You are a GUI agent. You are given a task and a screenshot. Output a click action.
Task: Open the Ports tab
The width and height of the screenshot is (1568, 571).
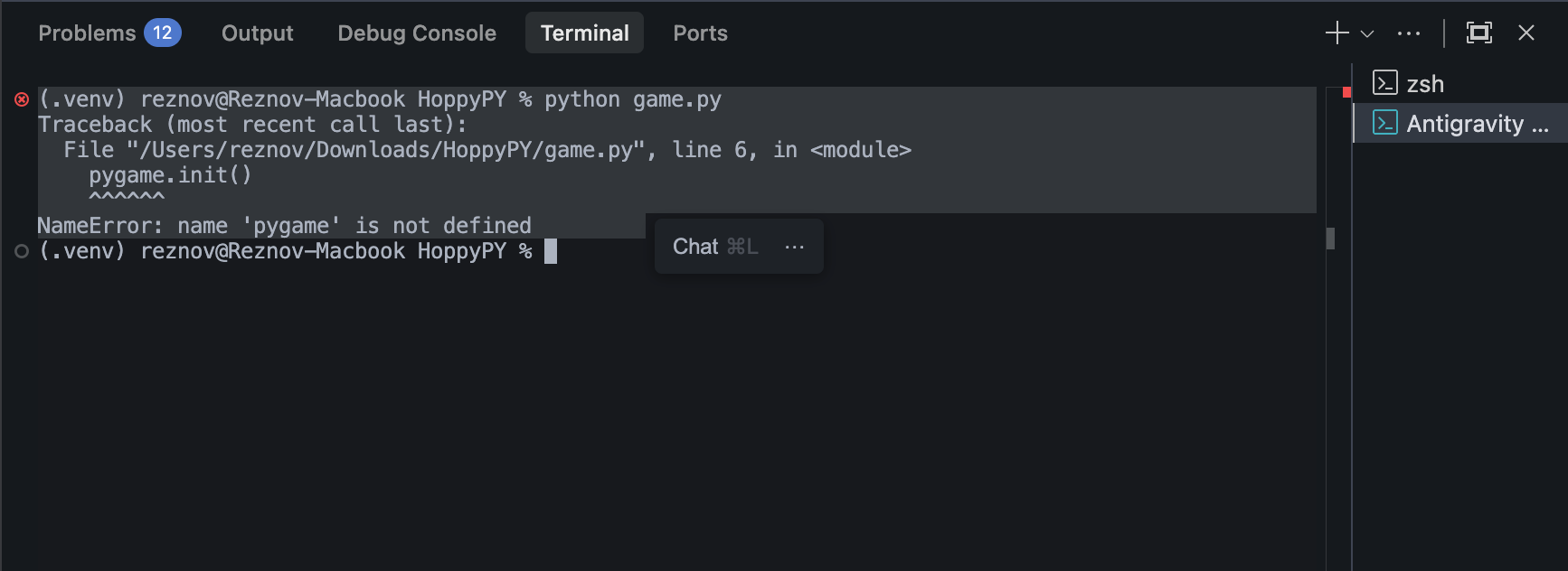[x=700, y=33]
